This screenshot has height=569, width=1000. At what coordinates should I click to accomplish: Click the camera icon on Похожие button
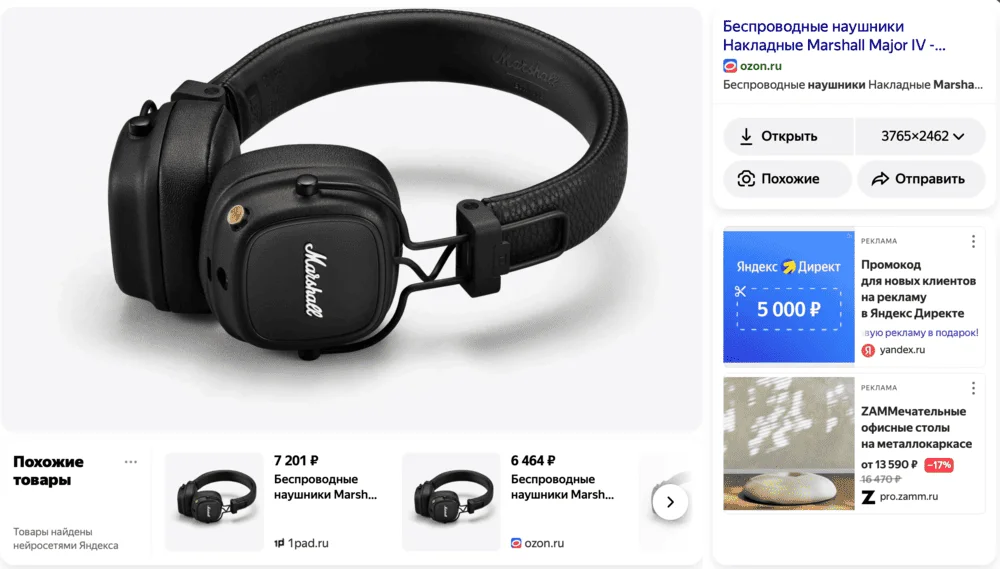point(746,179)
